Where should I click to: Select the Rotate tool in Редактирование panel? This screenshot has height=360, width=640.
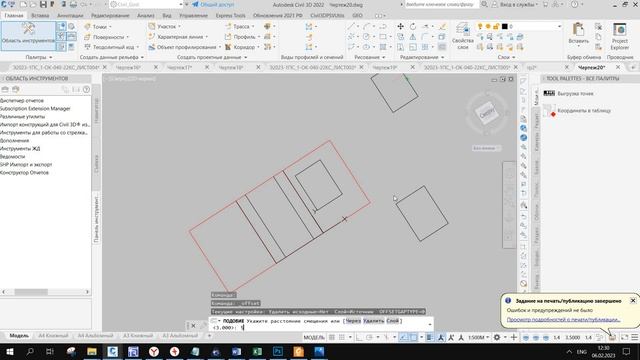(413, 26)
